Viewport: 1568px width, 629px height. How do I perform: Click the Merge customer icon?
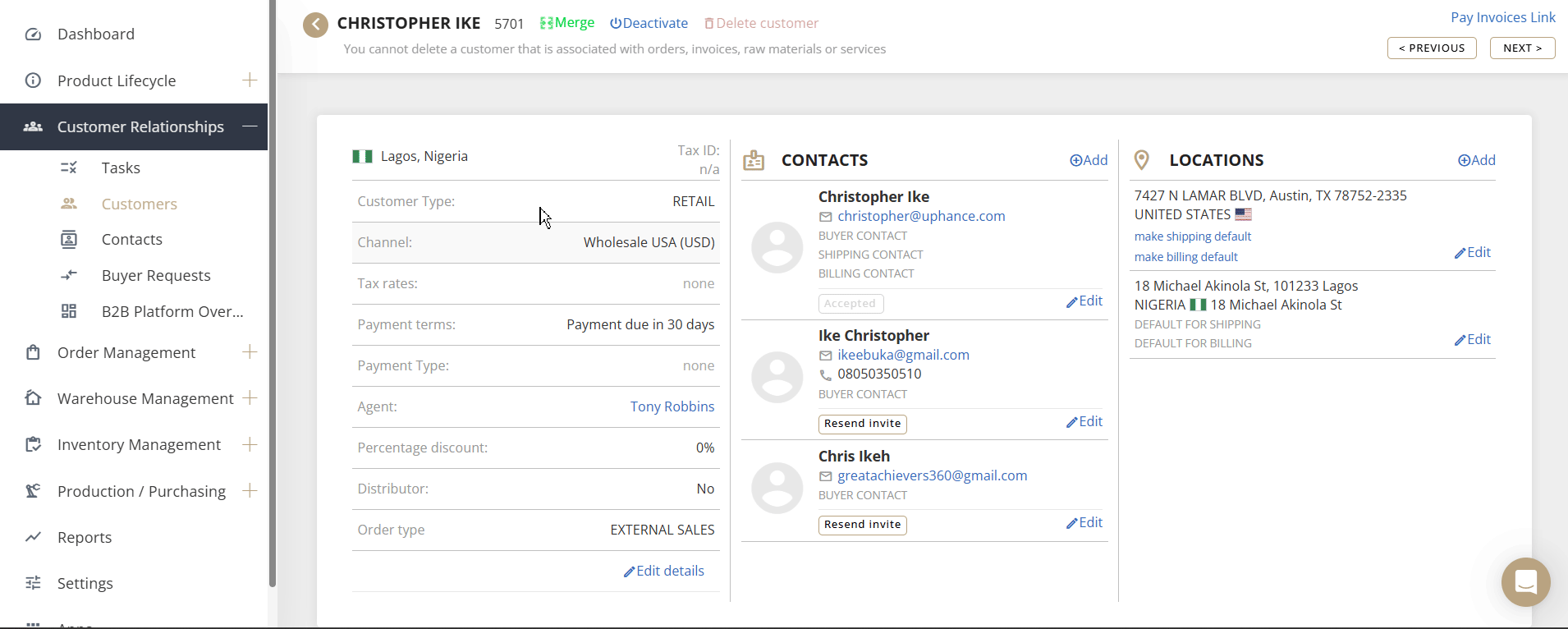coord(546,23)
